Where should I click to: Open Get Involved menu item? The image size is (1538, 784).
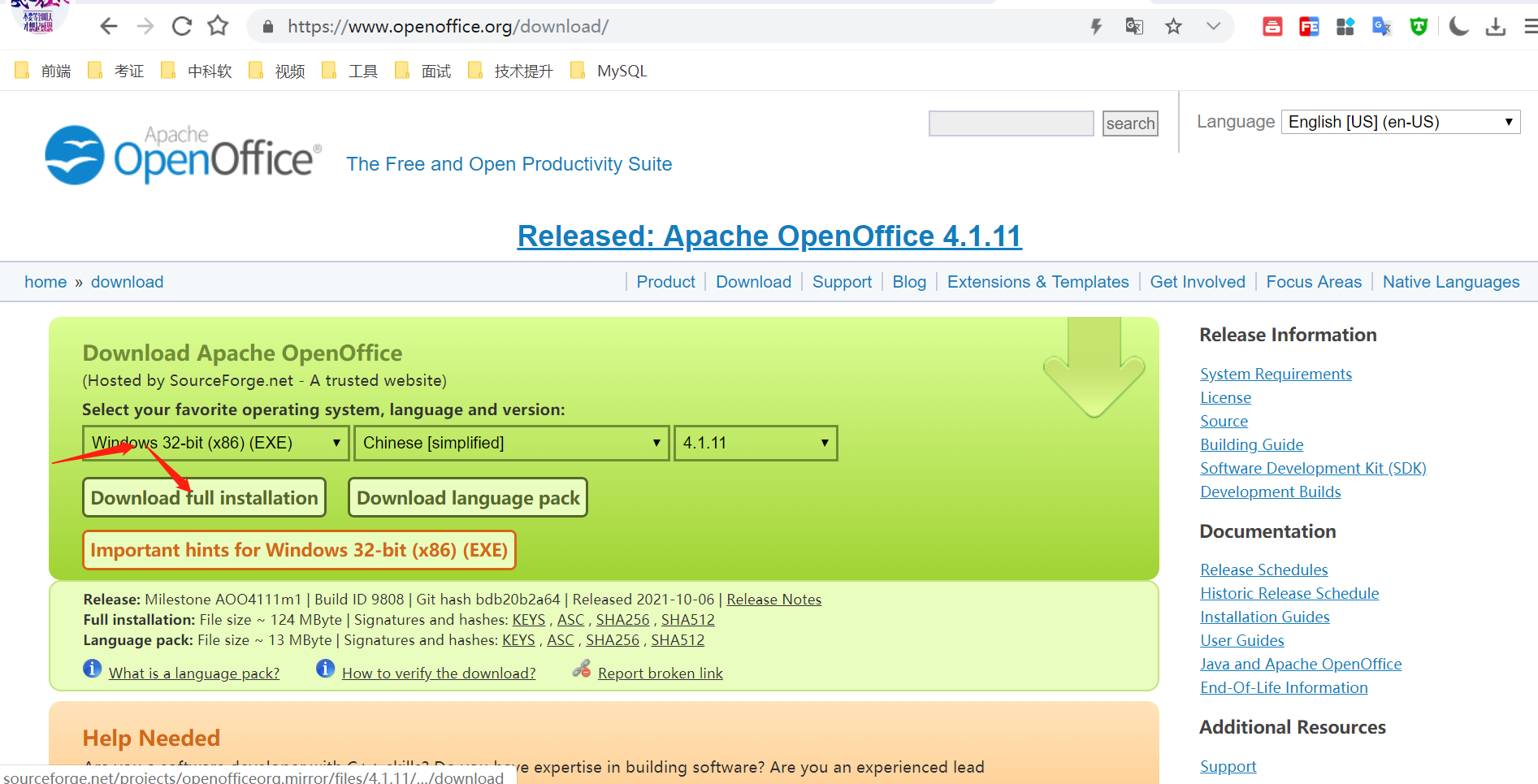(1198, 282)
